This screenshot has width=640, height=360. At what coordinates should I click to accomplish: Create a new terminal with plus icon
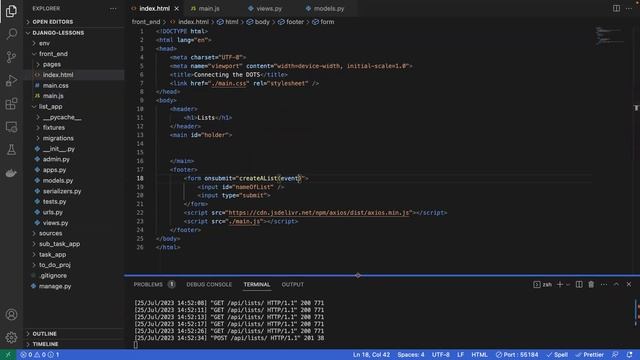tap(560, 284)
